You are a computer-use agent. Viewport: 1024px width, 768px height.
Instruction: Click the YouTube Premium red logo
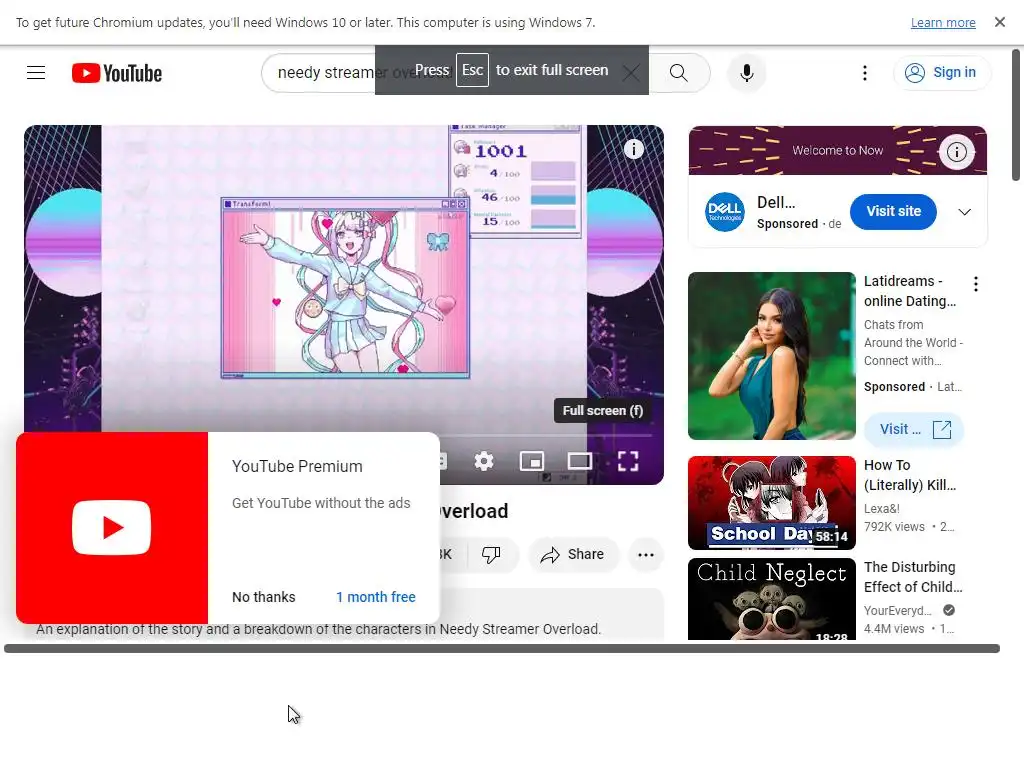click(112, 528)
